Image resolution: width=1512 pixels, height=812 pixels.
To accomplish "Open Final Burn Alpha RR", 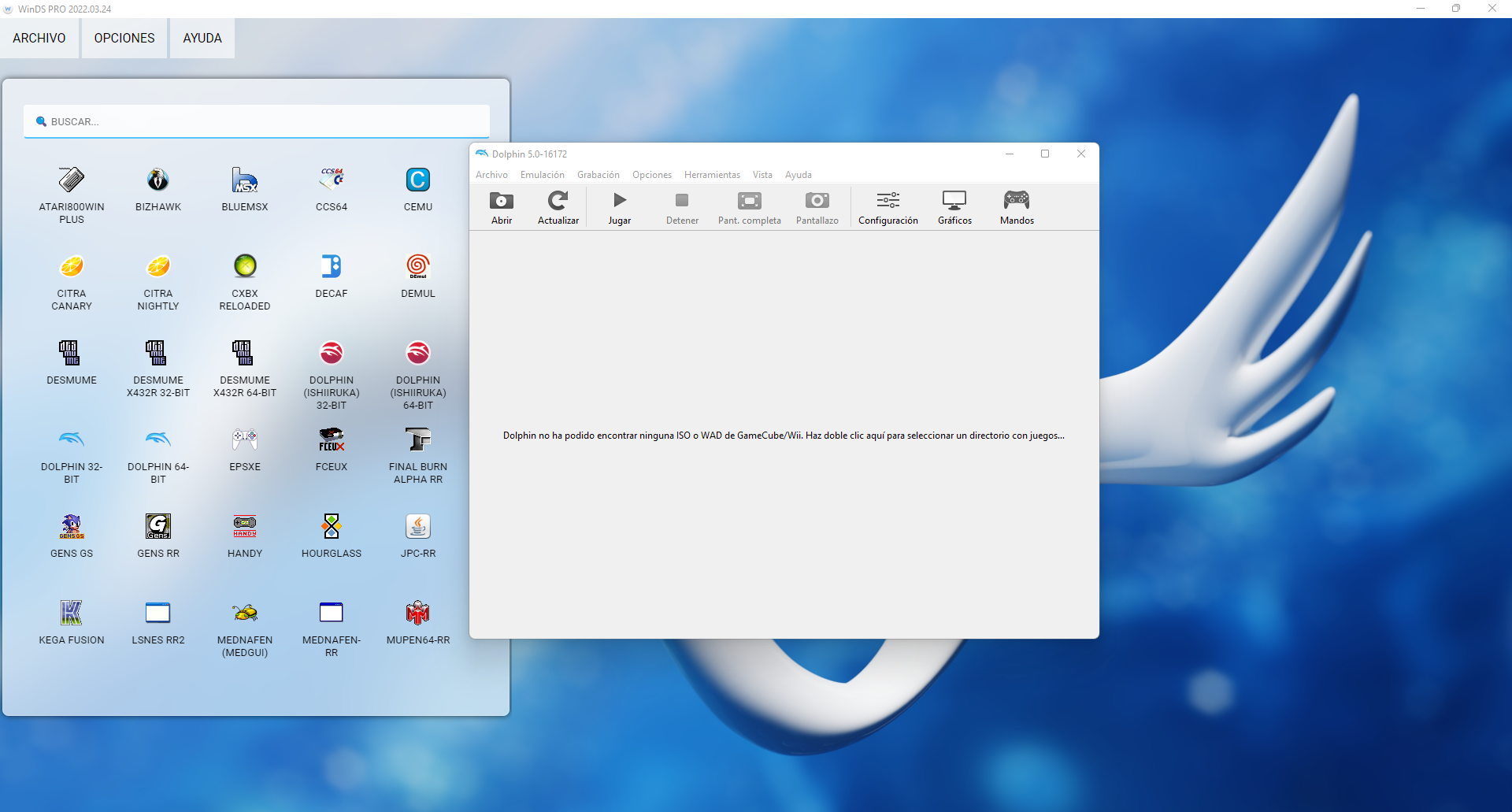I will pyautogui.click(x=418, y=455).
